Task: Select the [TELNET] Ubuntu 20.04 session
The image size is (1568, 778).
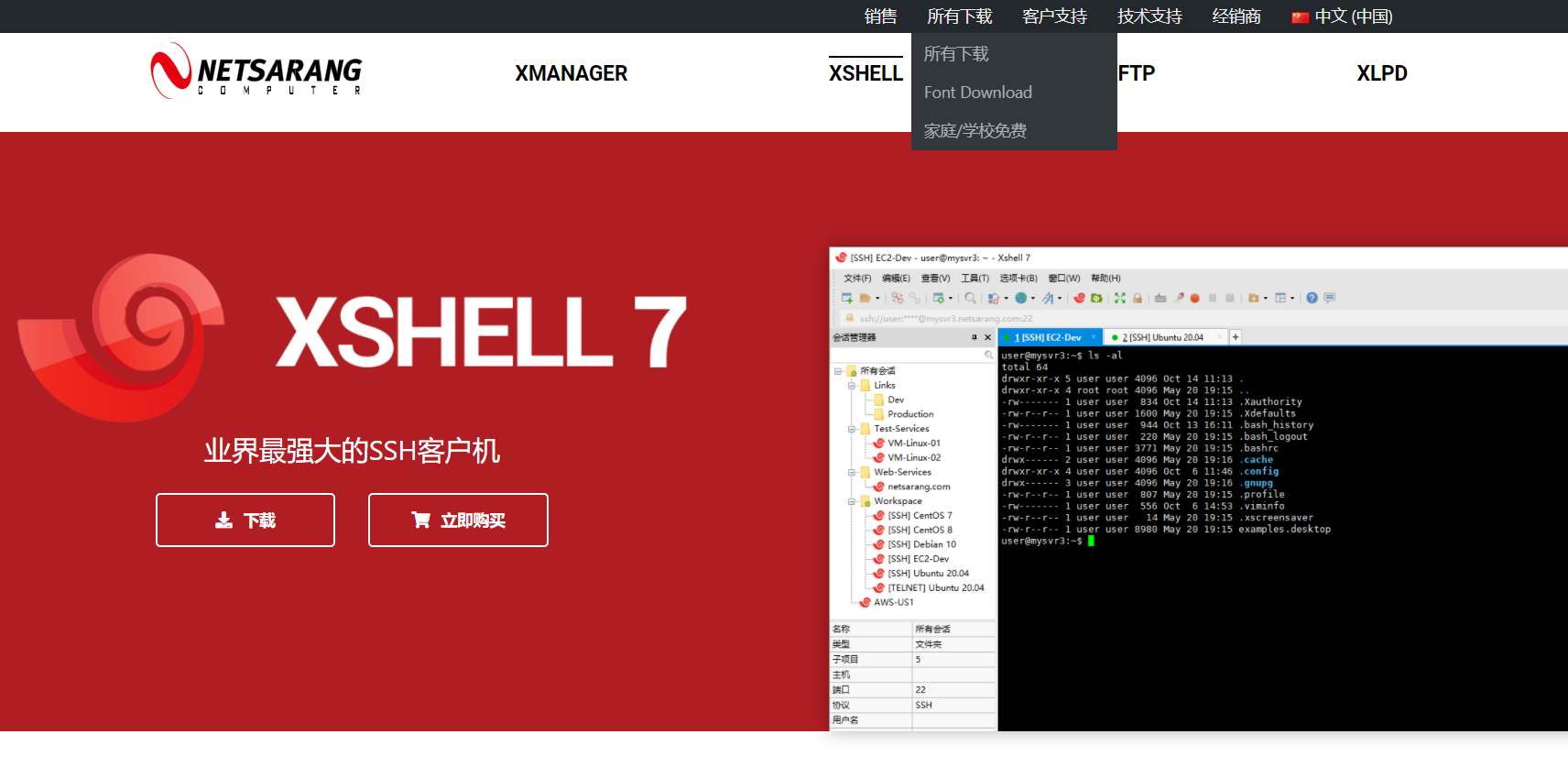Action: tap(928, 588)
